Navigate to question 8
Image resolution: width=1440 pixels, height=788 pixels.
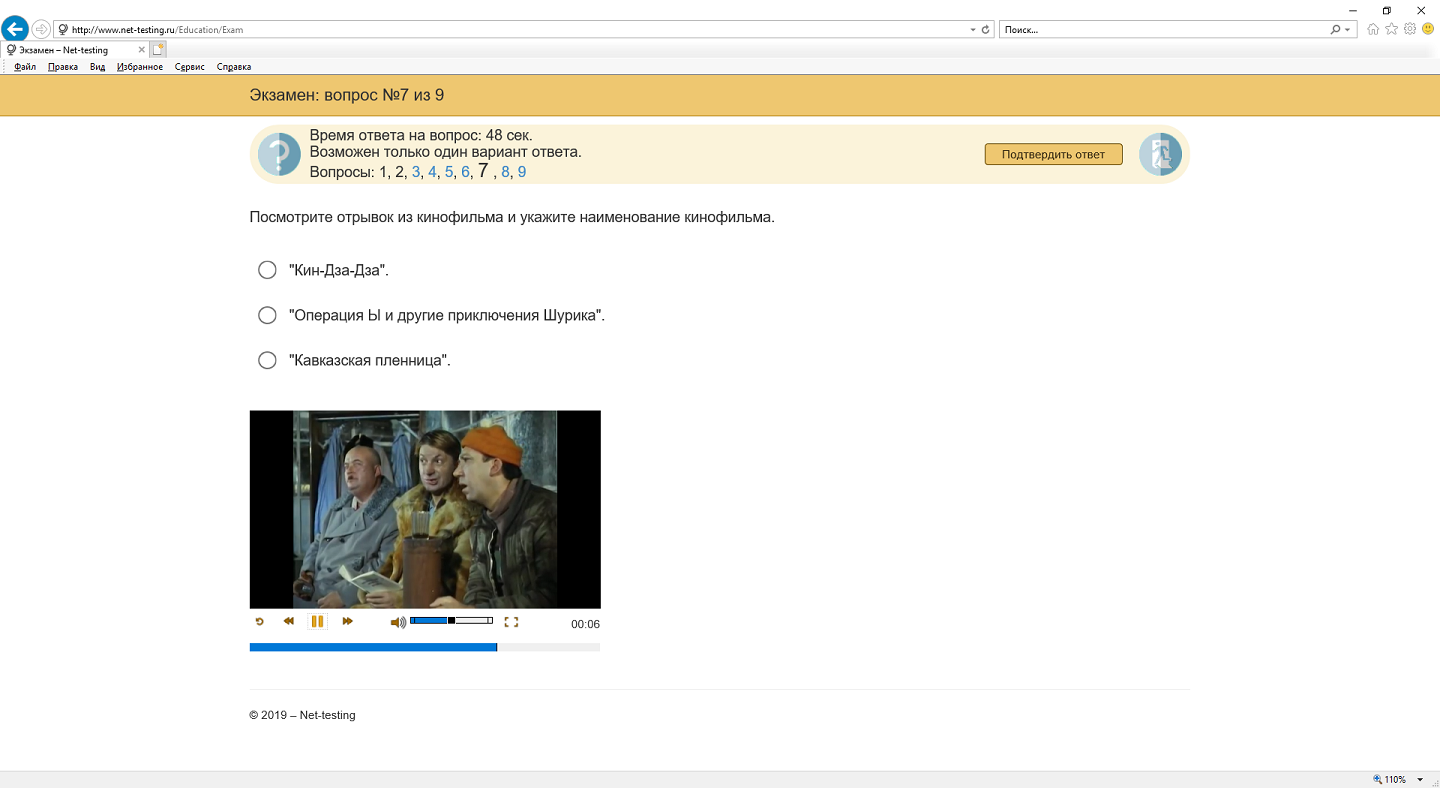coord(506,172)
